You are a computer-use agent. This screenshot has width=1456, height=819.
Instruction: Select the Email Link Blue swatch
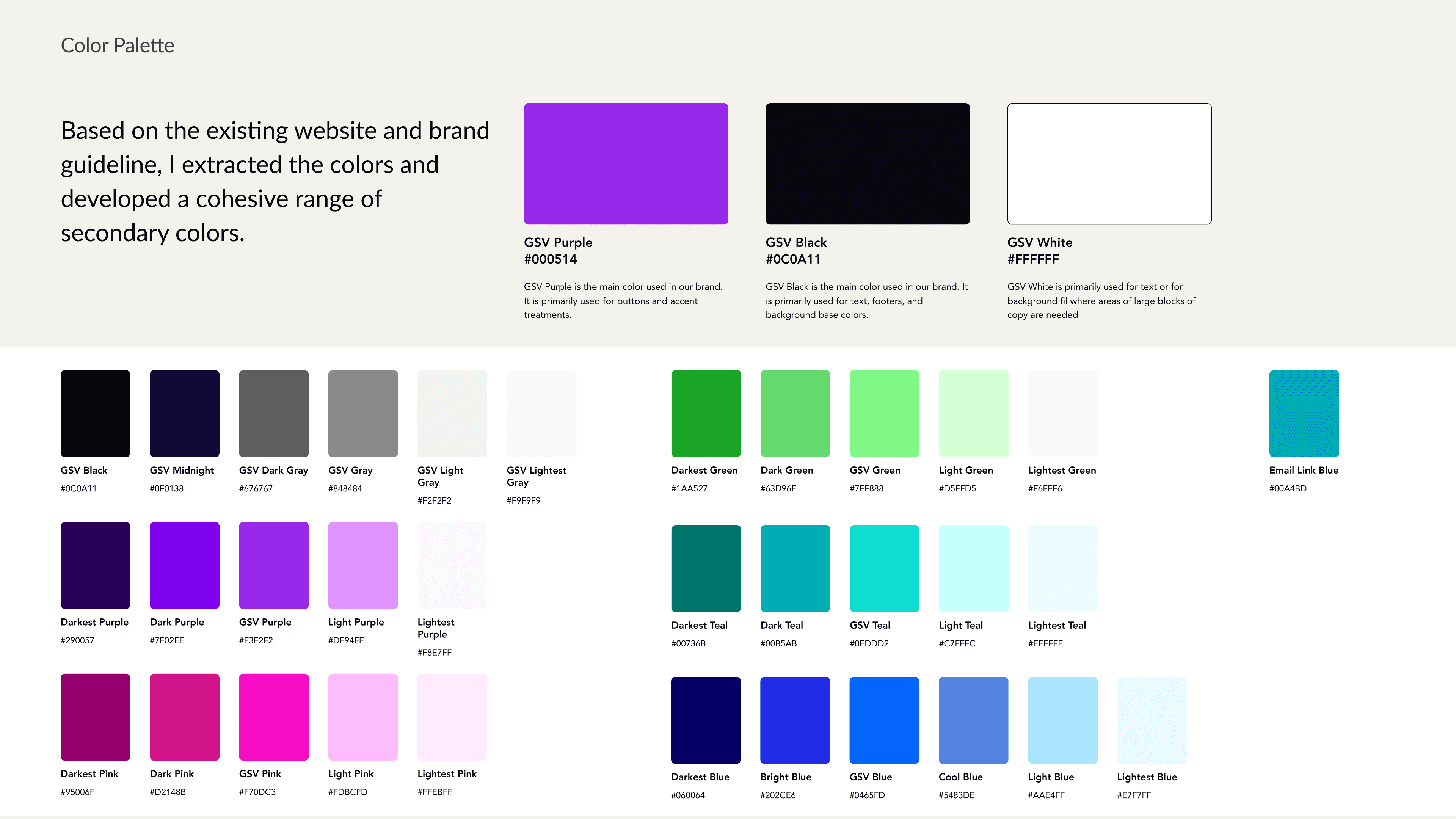(1304, 413)
